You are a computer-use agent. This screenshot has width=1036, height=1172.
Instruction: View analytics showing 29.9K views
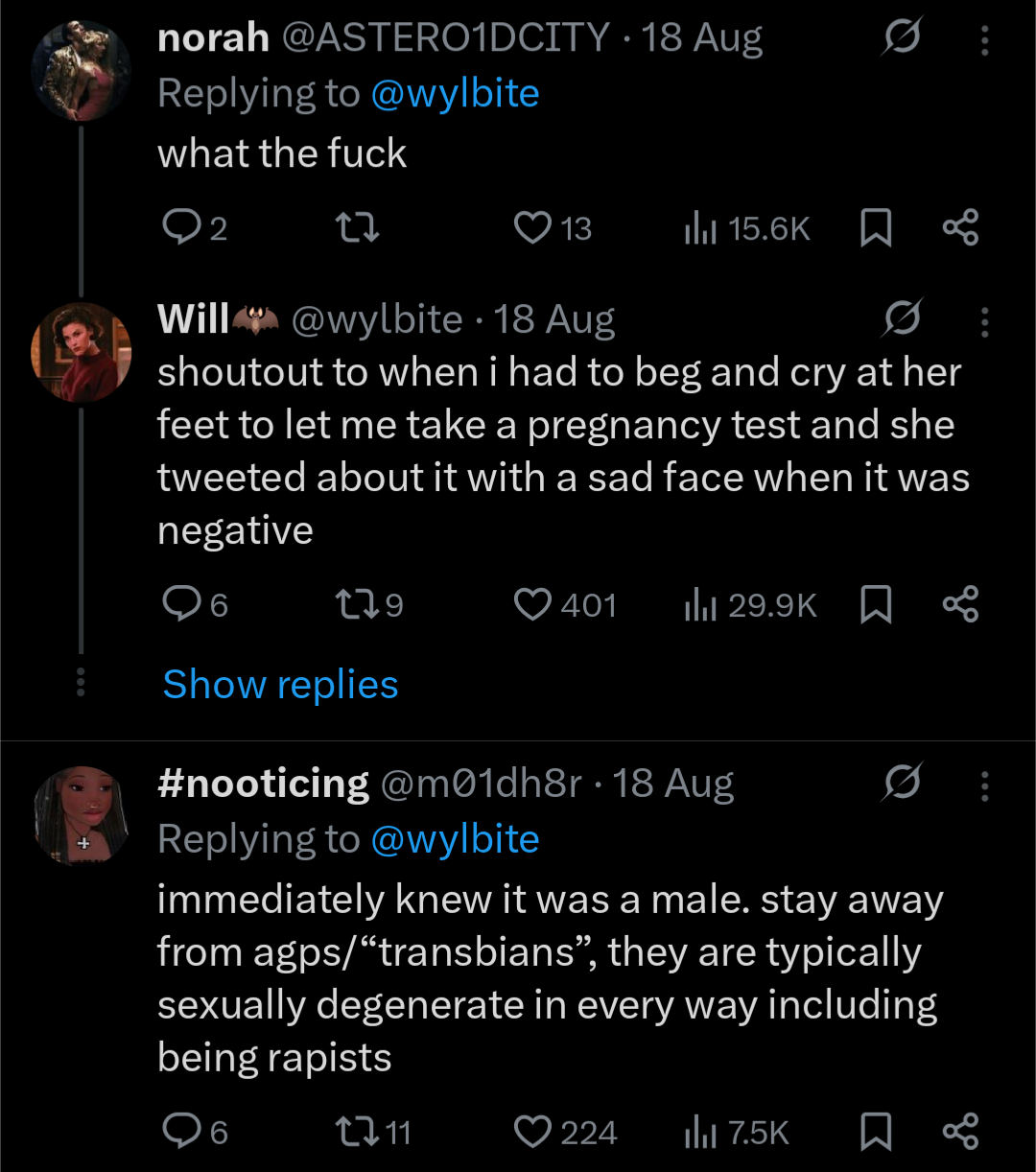pyautogui.click(x=750, y=605)
